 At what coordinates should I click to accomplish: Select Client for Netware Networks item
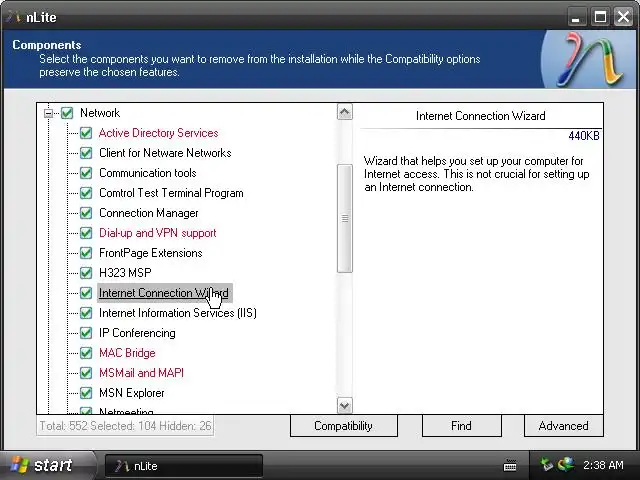click(x=165, y=153)
